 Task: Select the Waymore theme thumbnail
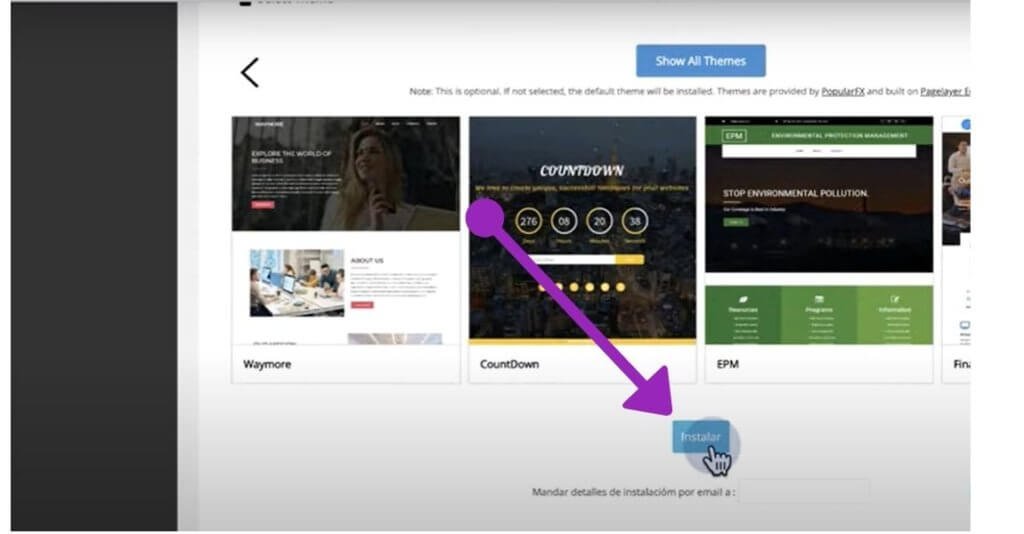[x=345, y=230]
